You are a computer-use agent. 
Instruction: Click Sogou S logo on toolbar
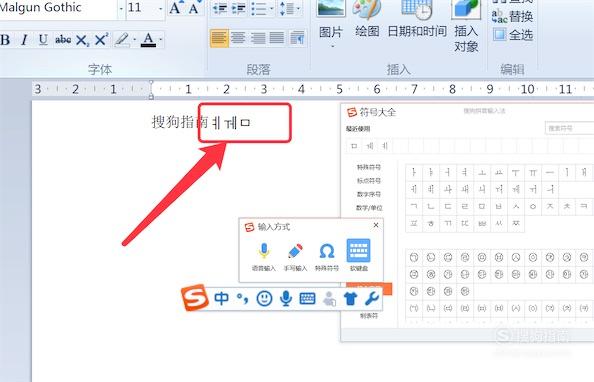(195, 298)
